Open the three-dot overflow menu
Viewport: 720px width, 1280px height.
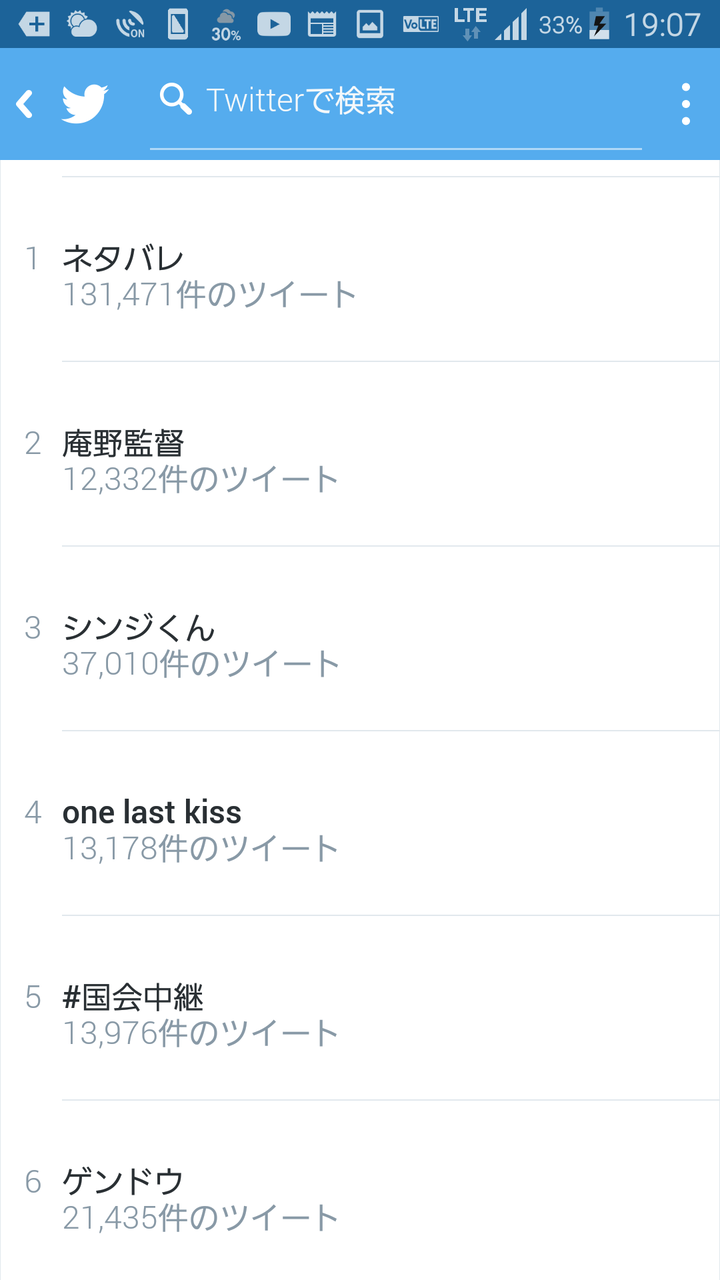click(x=686, y=104)
